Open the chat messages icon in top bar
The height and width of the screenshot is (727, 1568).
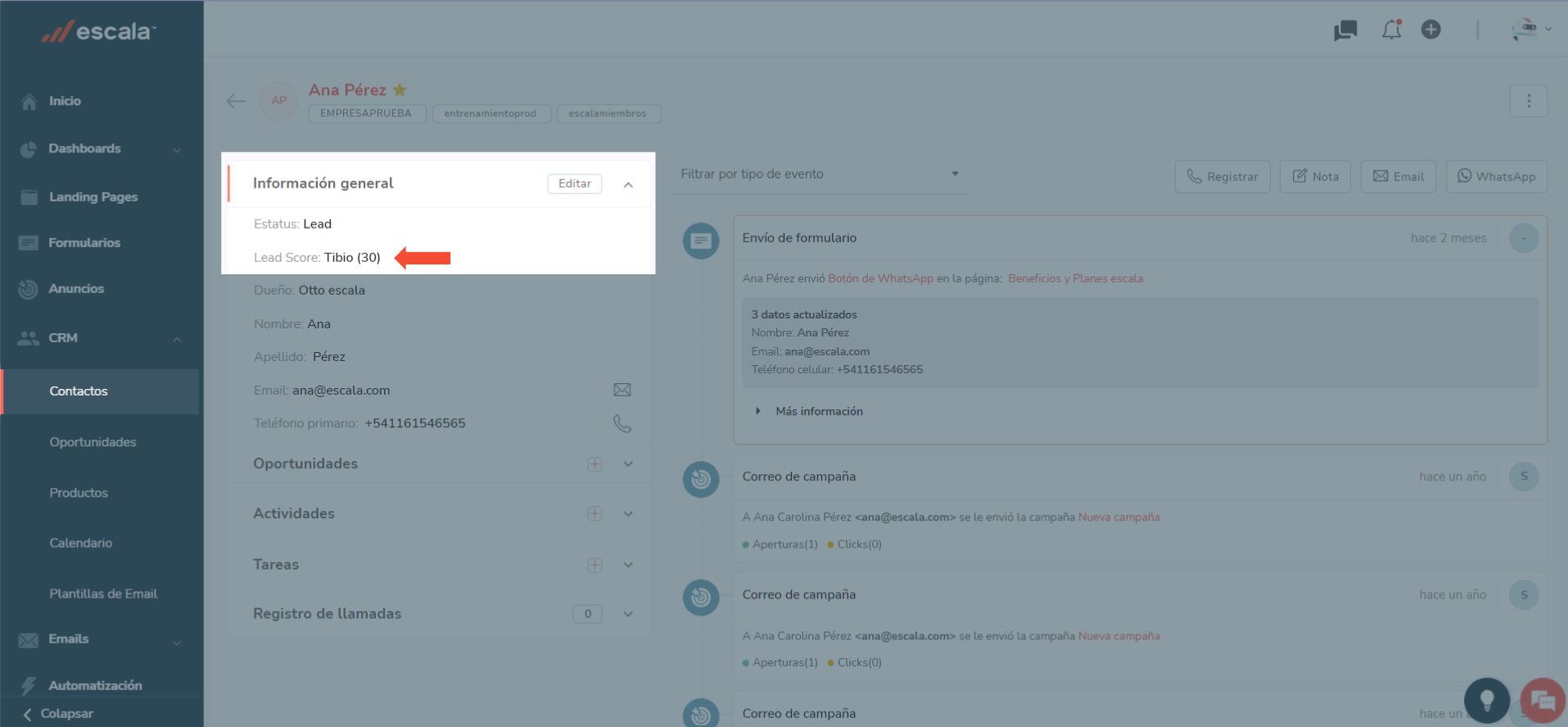(x=1345, y=30)
